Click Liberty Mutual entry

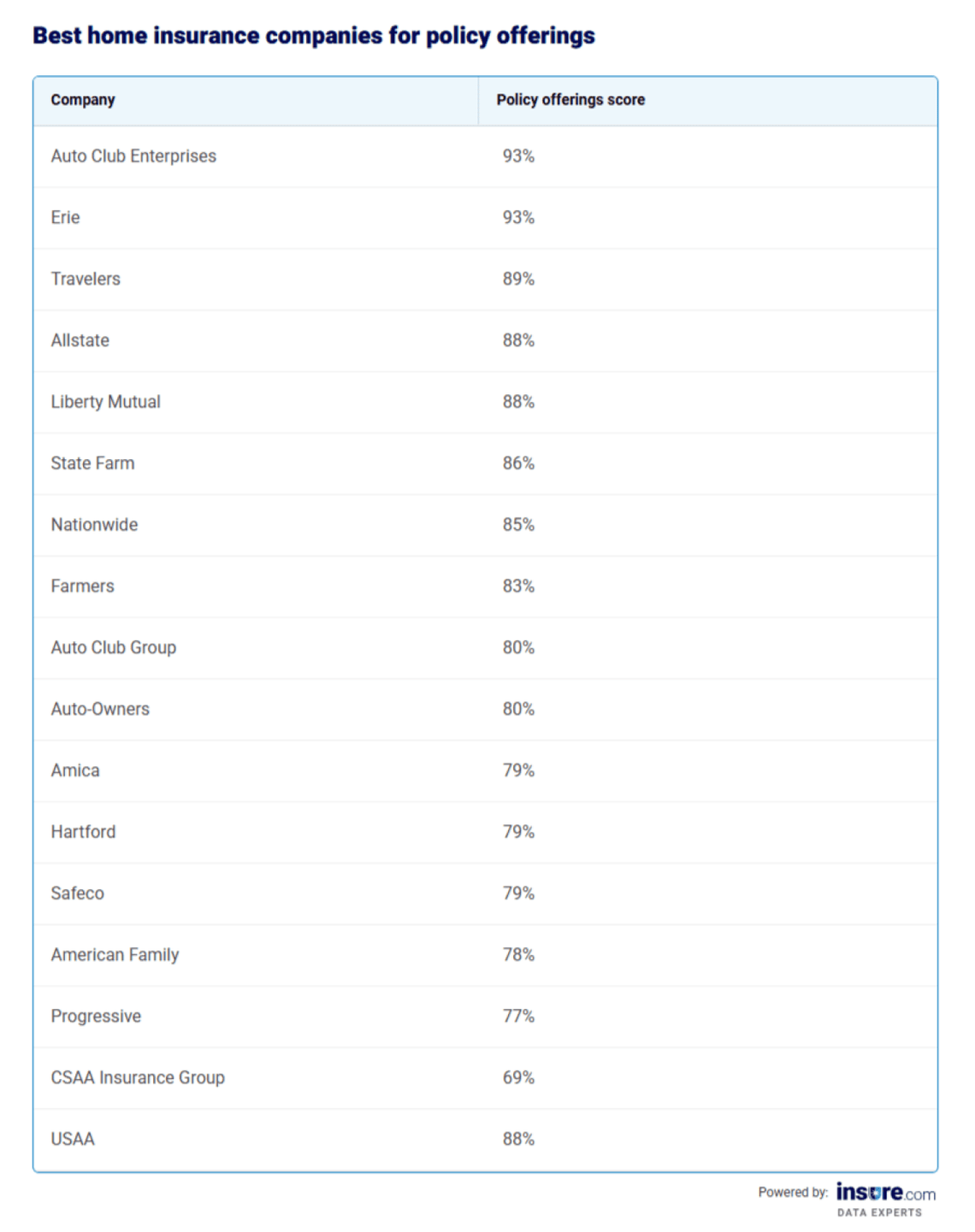105,402
